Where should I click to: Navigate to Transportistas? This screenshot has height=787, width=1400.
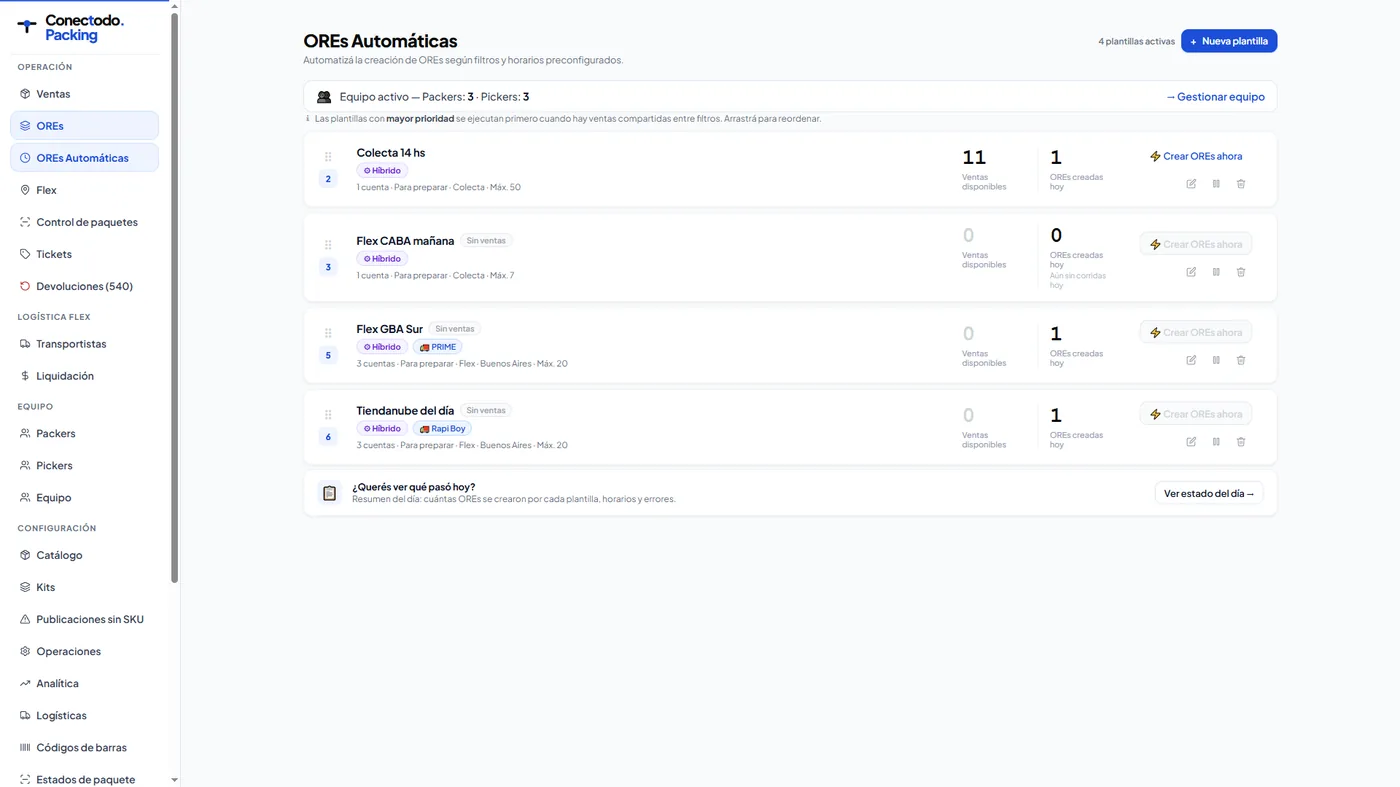coord(84,344)
